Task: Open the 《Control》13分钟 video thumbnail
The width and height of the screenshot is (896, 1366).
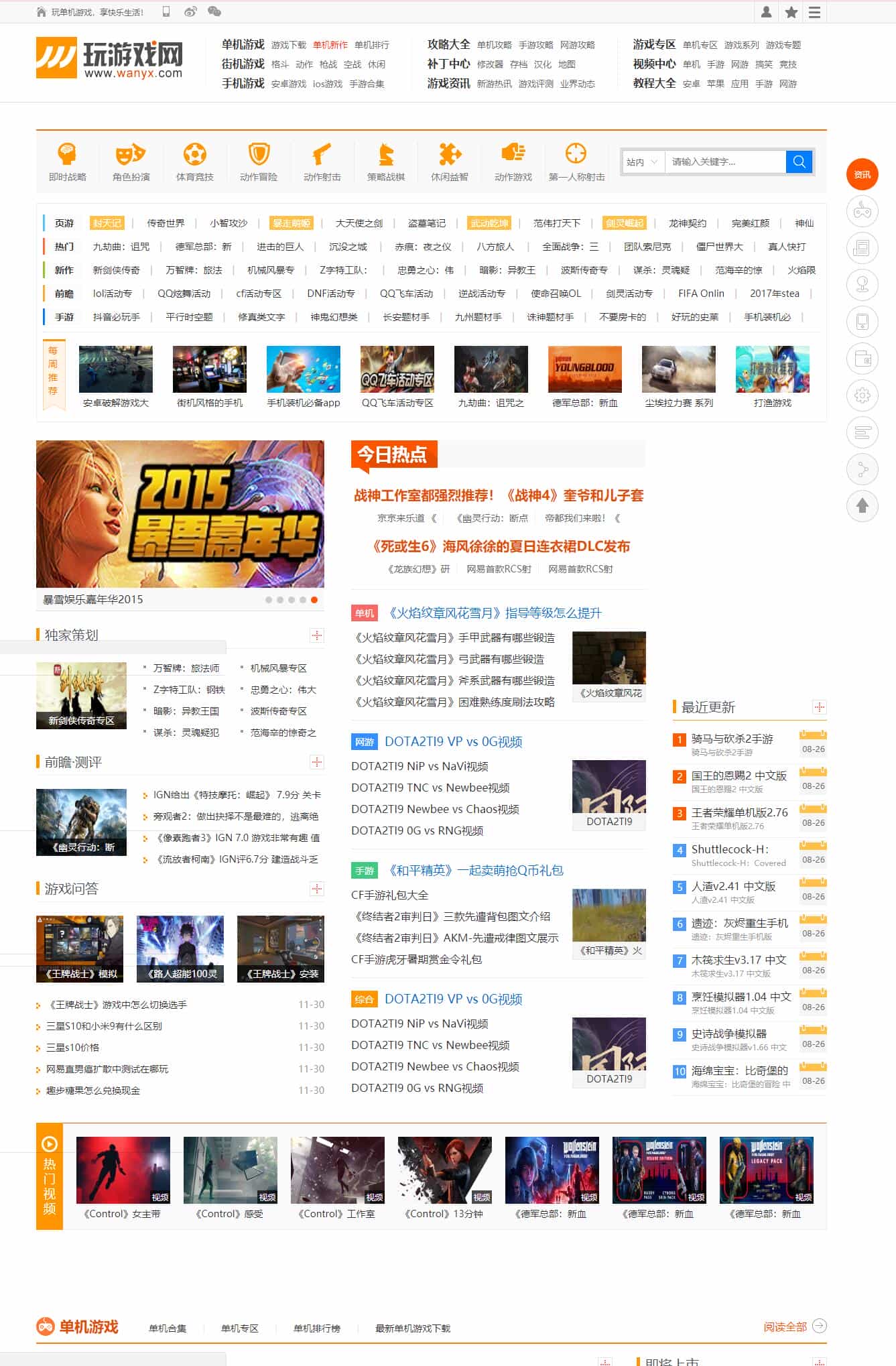Action: point(445,1170)
